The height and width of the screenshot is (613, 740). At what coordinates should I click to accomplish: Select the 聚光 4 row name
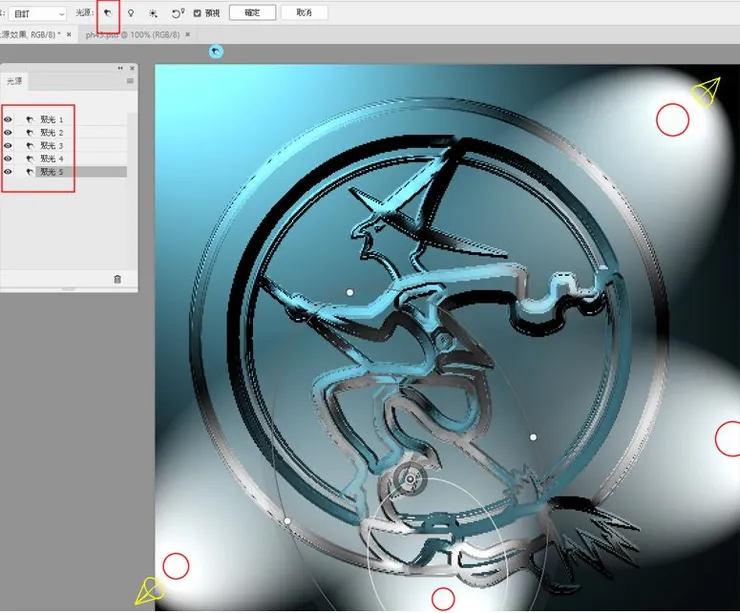(51, 159)
